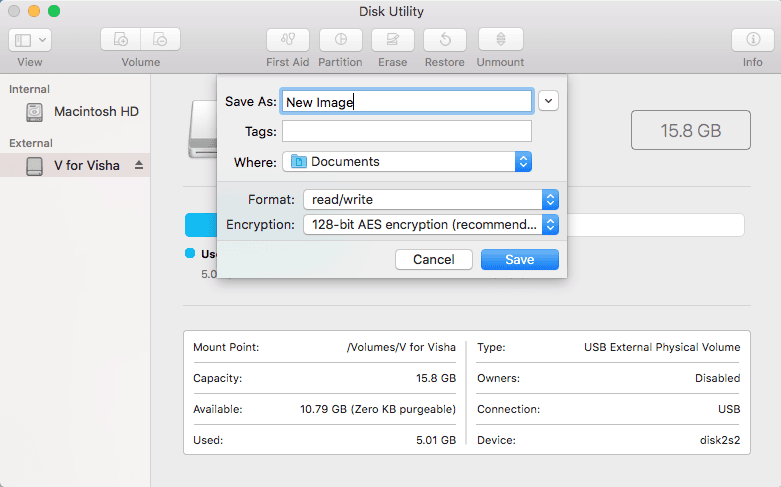Click the 15.8 GB capacity box

click(x=691, y=130)
